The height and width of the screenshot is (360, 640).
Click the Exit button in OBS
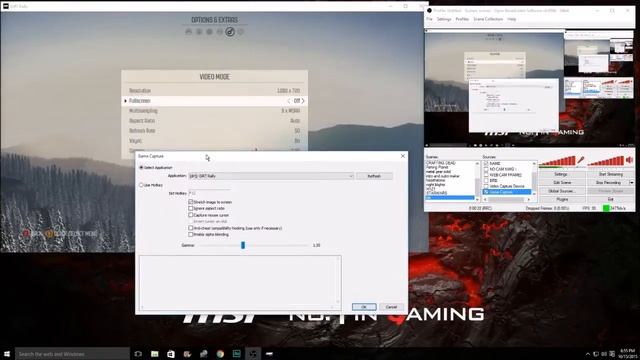(x=610, y=199)
